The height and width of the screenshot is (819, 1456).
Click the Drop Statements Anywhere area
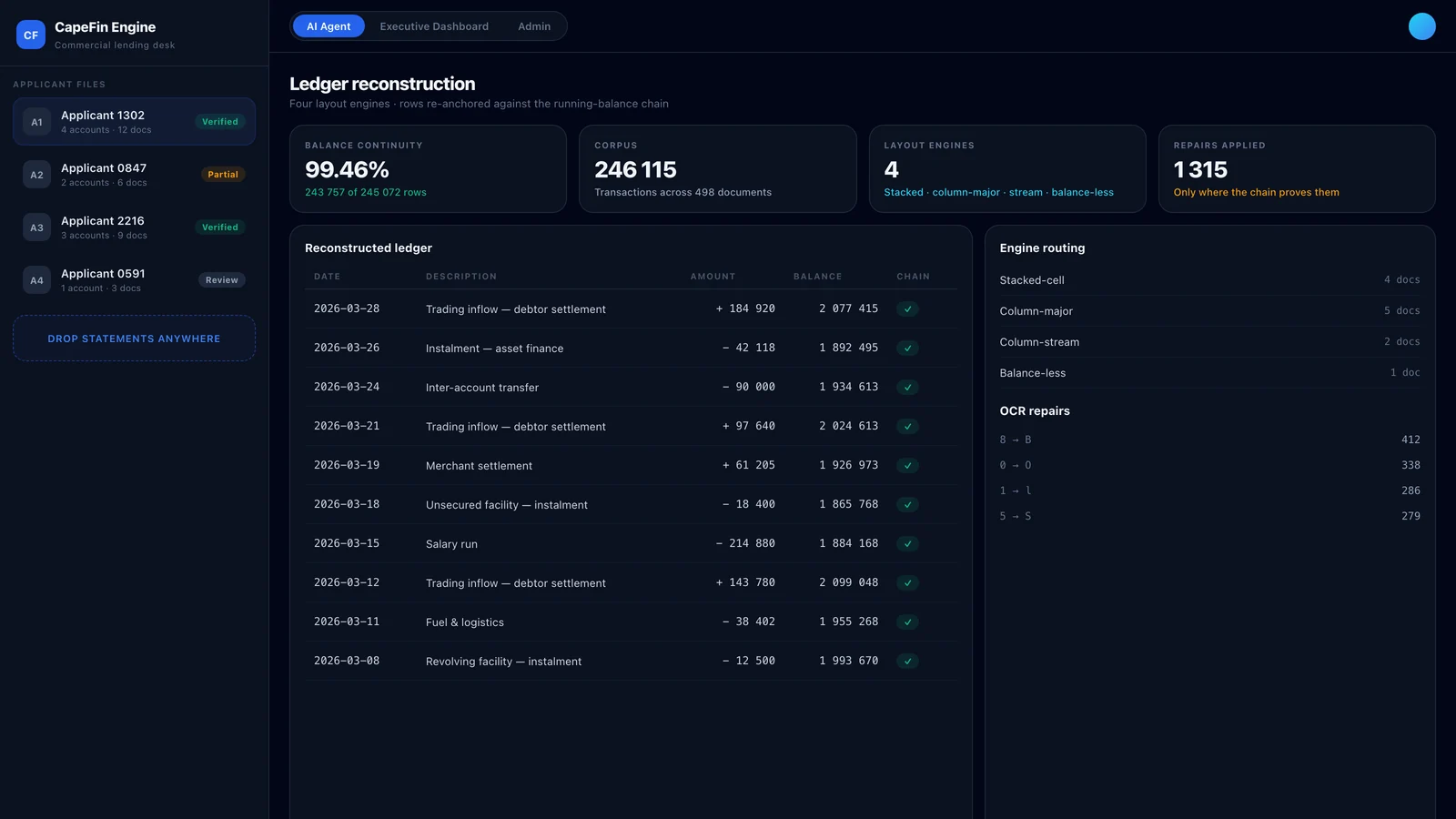(134, 339)
